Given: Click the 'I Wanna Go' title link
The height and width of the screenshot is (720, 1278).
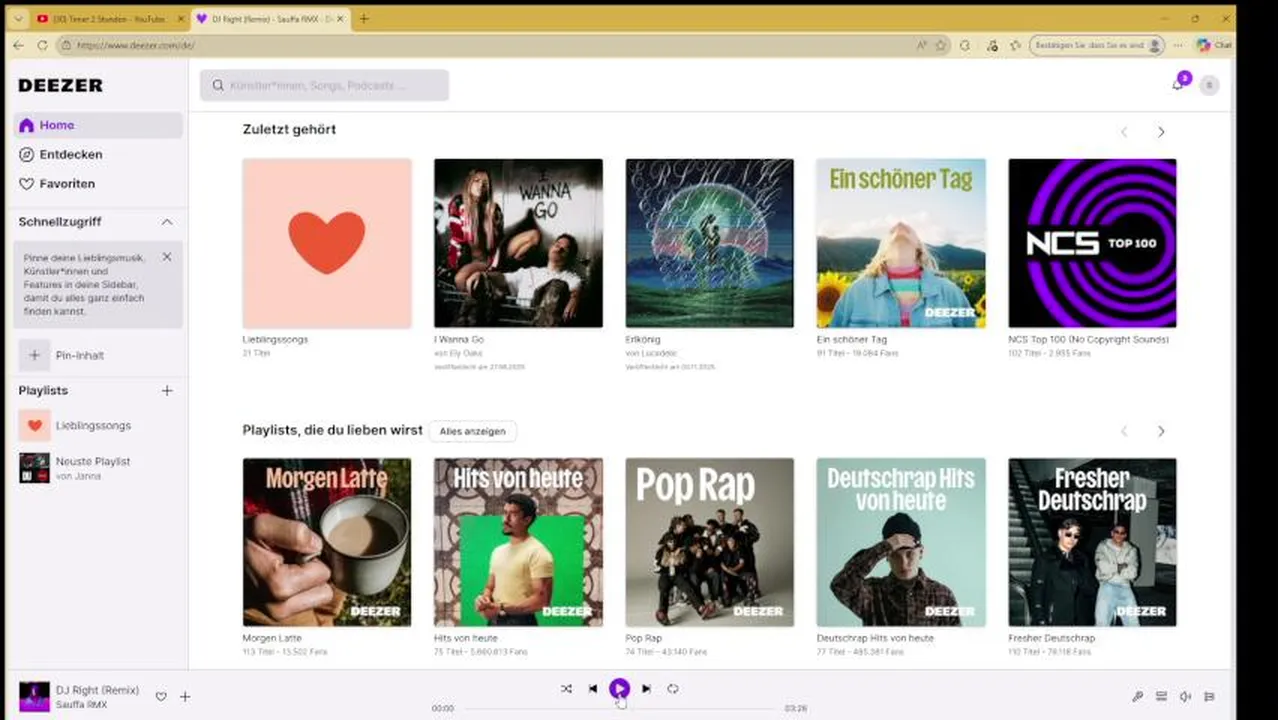Looking at the screenshot, I should tap(459, 340).
